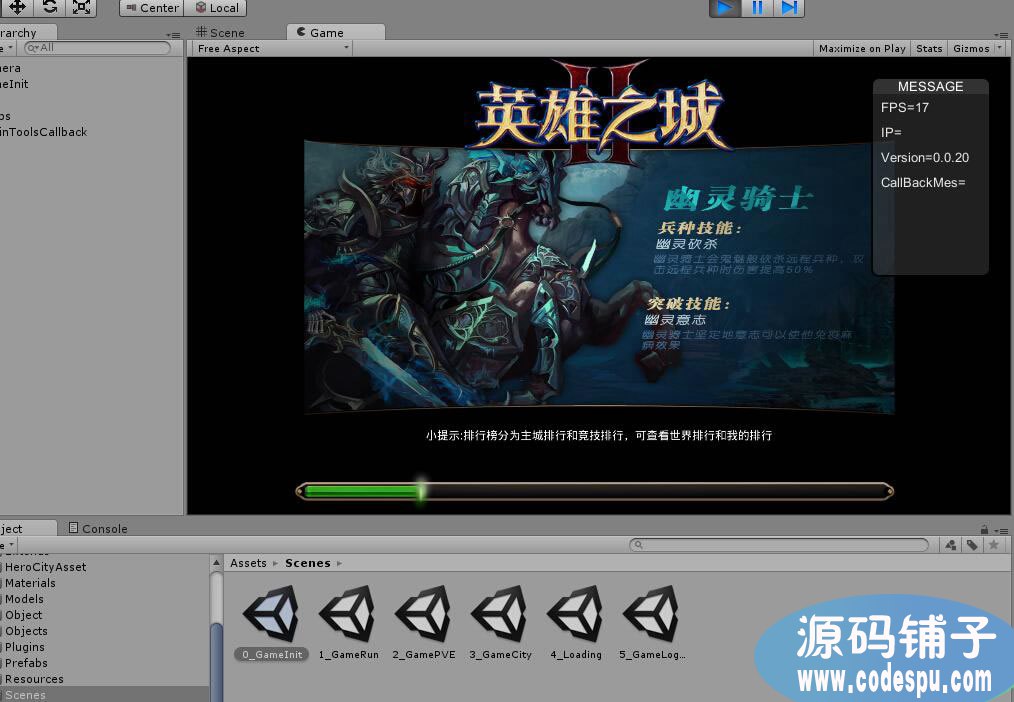This screenshot has width=1014, height=702.
Task: Select the 2_GamePVE scene asset
Action: click(424, 622)
